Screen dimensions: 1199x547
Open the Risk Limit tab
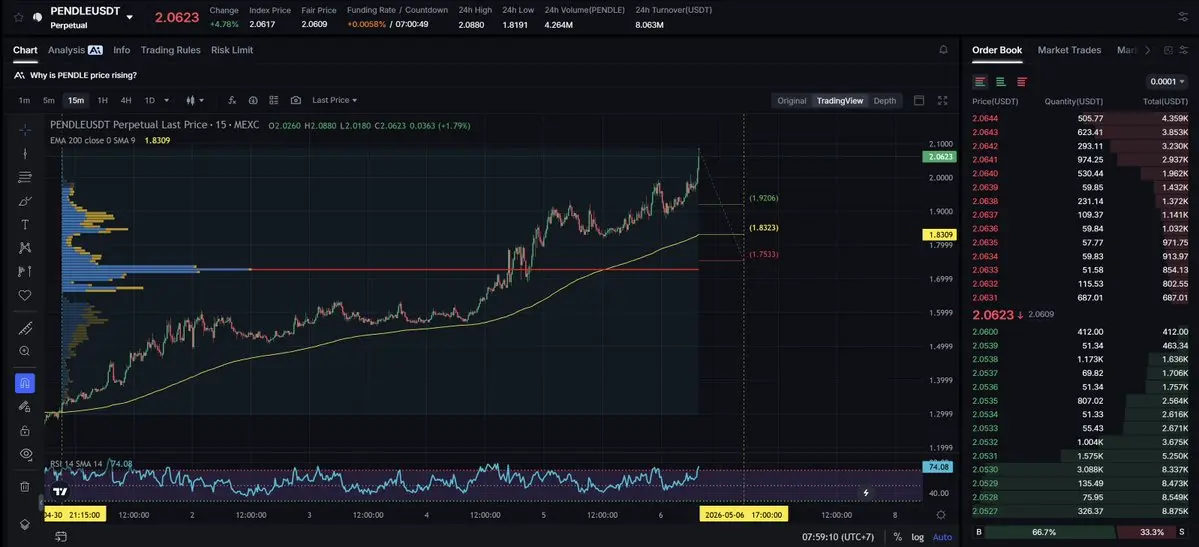232,50
